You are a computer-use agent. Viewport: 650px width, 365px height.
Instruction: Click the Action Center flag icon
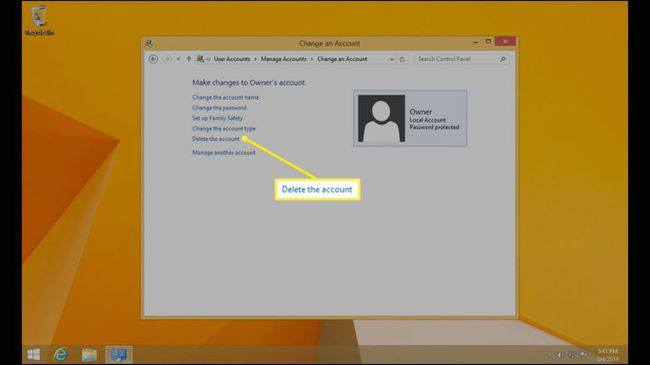[585, 355]
